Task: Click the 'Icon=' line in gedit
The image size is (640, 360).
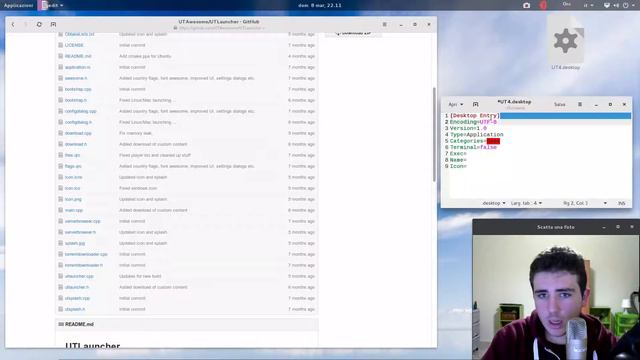Action: click(458, 167)
